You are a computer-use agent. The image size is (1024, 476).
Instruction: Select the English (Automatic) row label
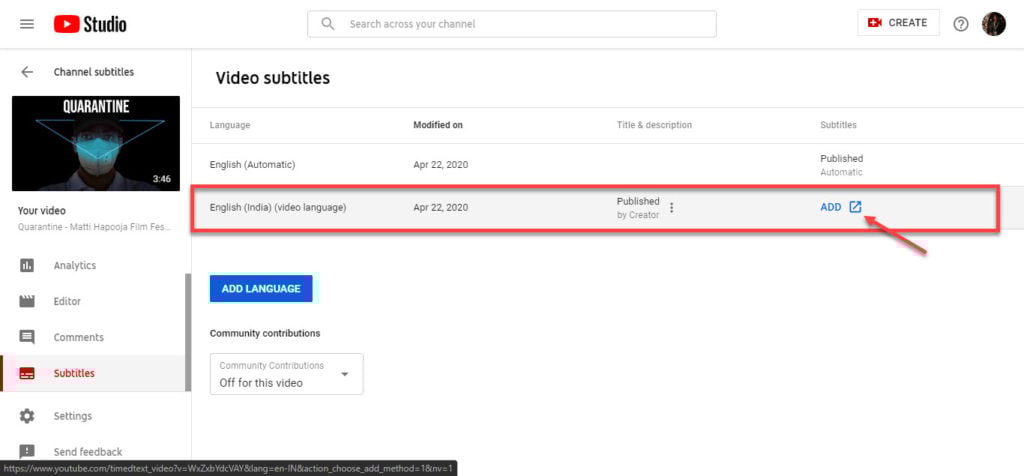pyautogui.click(x=253, y=165)
